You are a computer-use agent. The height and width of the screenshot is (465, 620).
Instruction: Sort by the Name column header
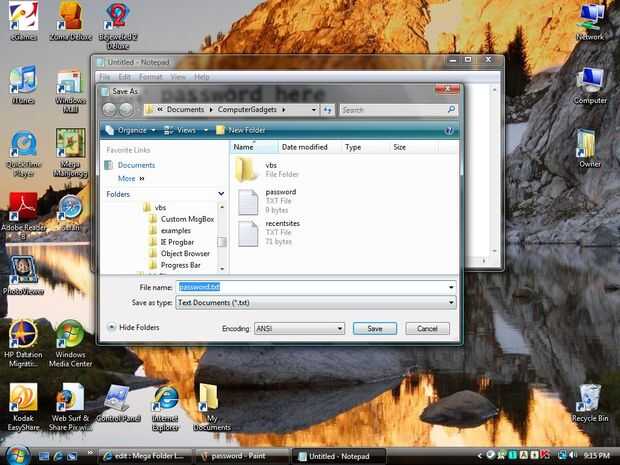pos(254,147)
